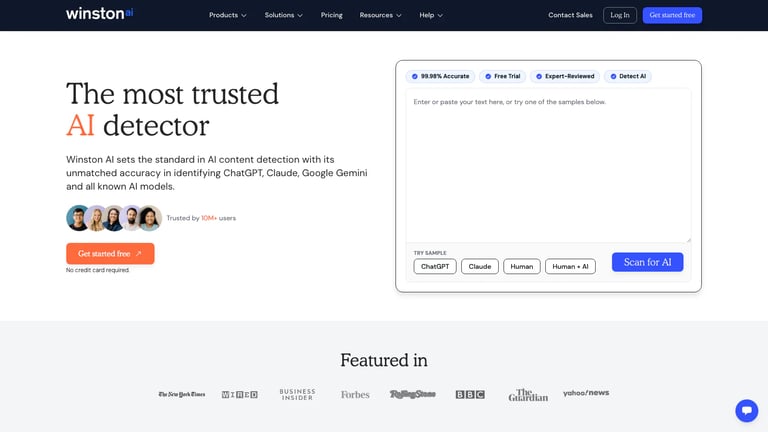Viewport: 768px width, 432px height.
Task: Open the live chat bubble icon
Action: pyautogui.click(x=746, y=410)
